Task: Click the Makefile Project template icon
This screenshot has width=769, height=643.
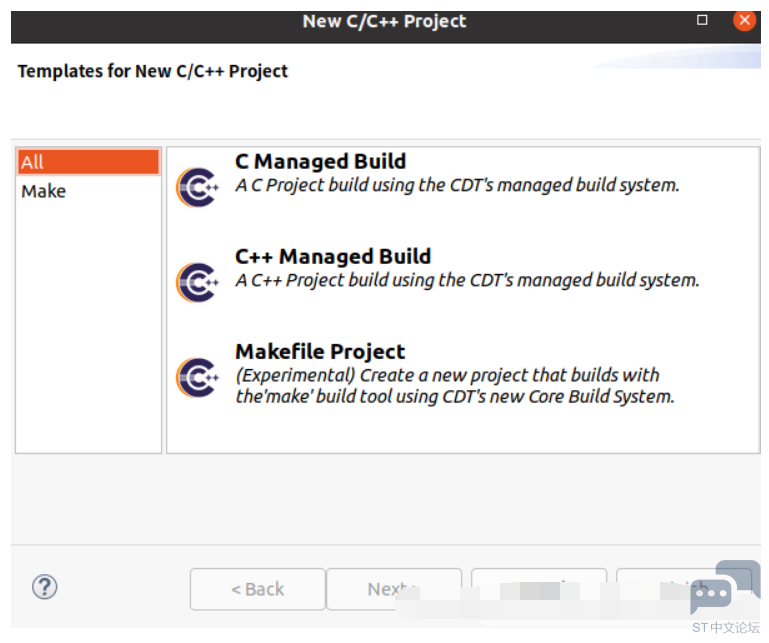Action: pos(197,377)
